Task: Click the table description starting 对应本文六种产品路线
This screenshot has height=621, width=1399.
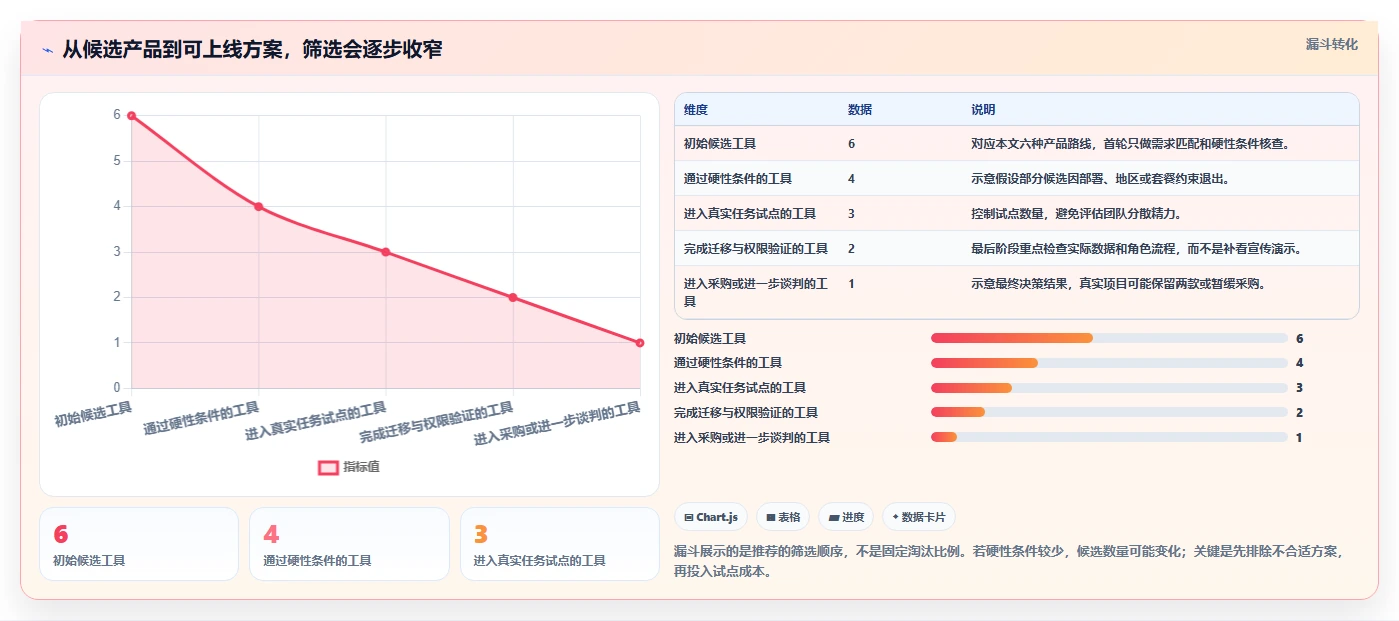Action: (1131, 144)
